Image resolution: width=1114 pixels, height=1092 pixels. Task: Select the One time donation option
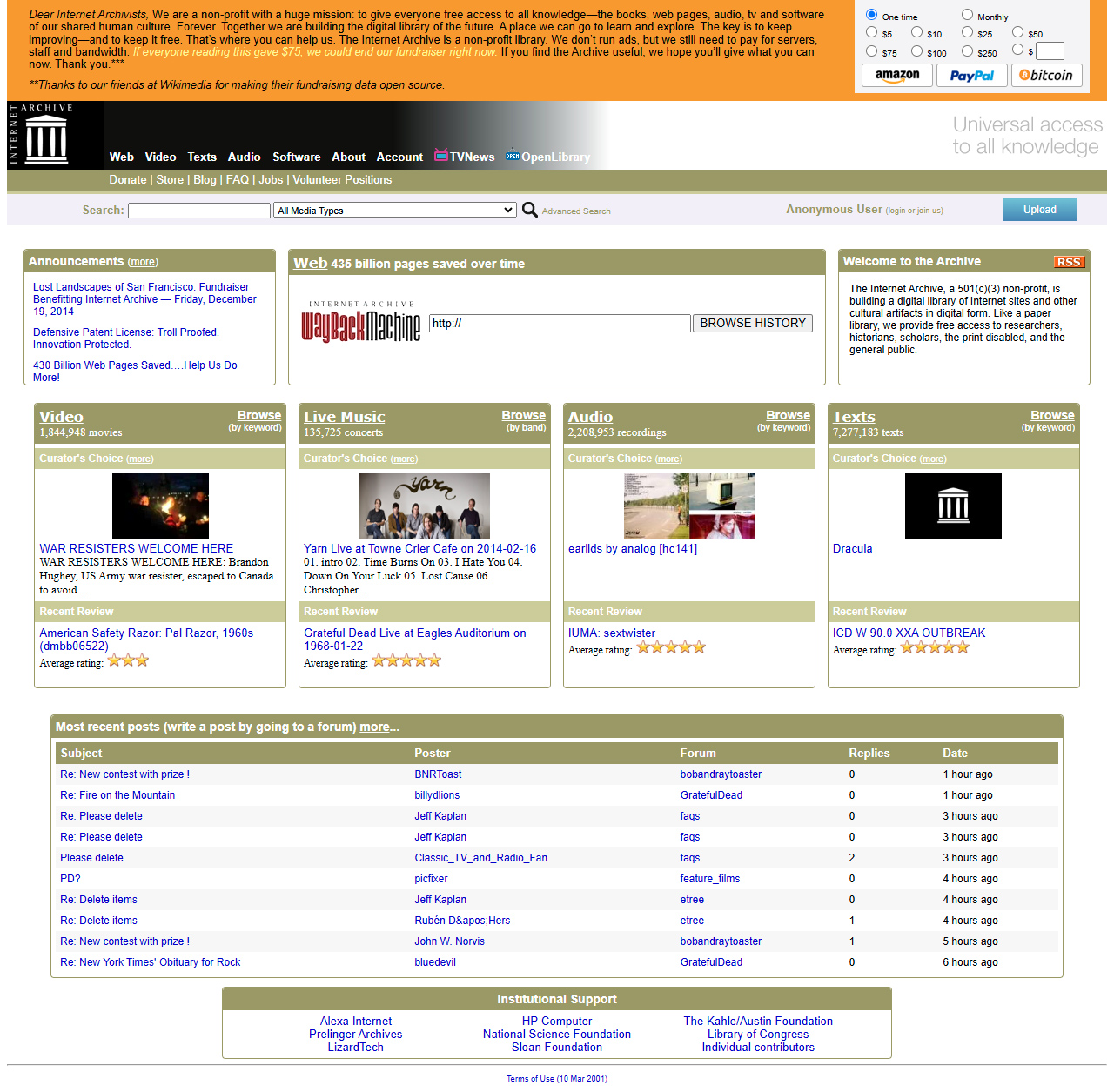[871, 15]
